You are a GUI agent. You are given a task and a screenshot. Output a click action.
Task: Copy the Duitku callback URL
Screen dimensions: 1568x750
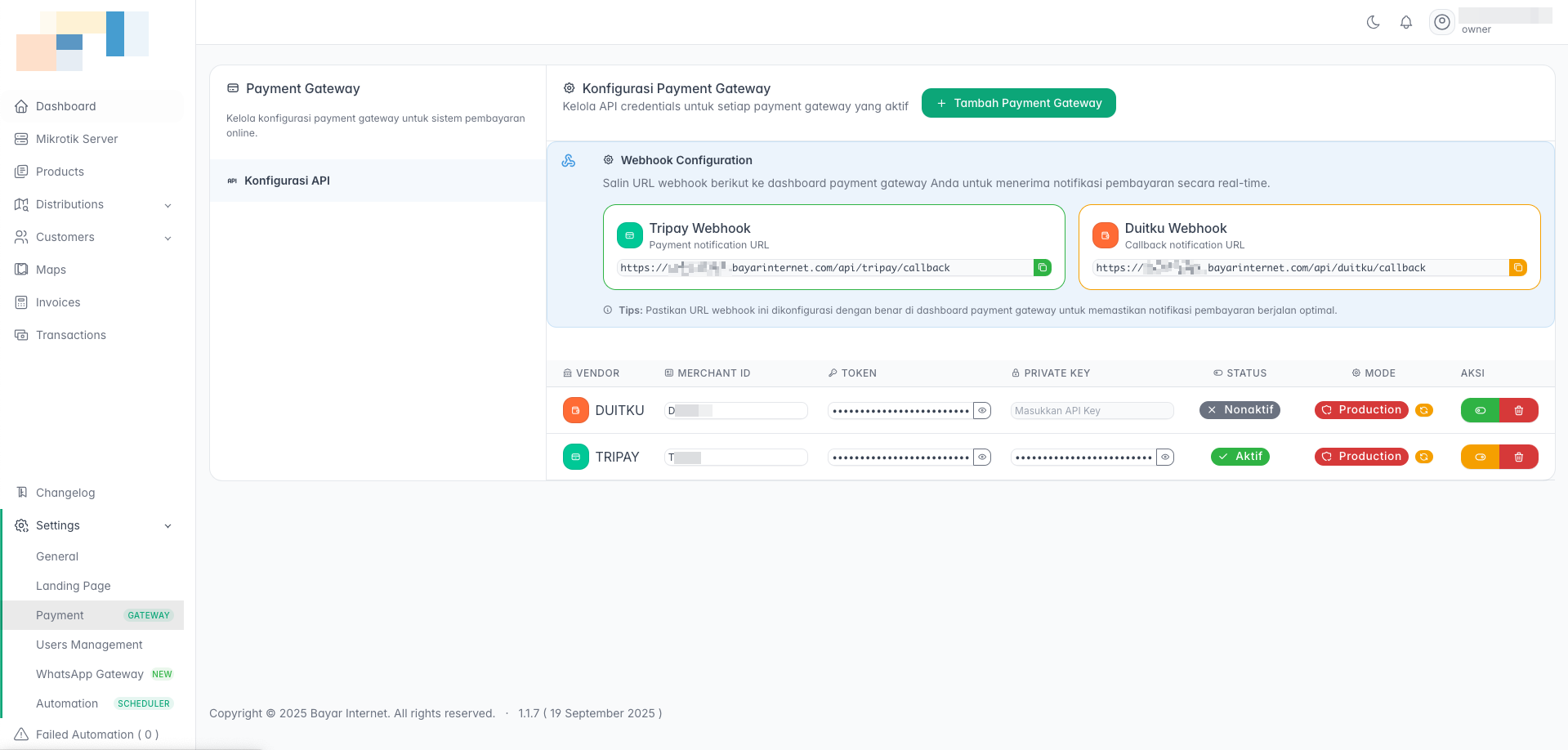(1517, 268)
